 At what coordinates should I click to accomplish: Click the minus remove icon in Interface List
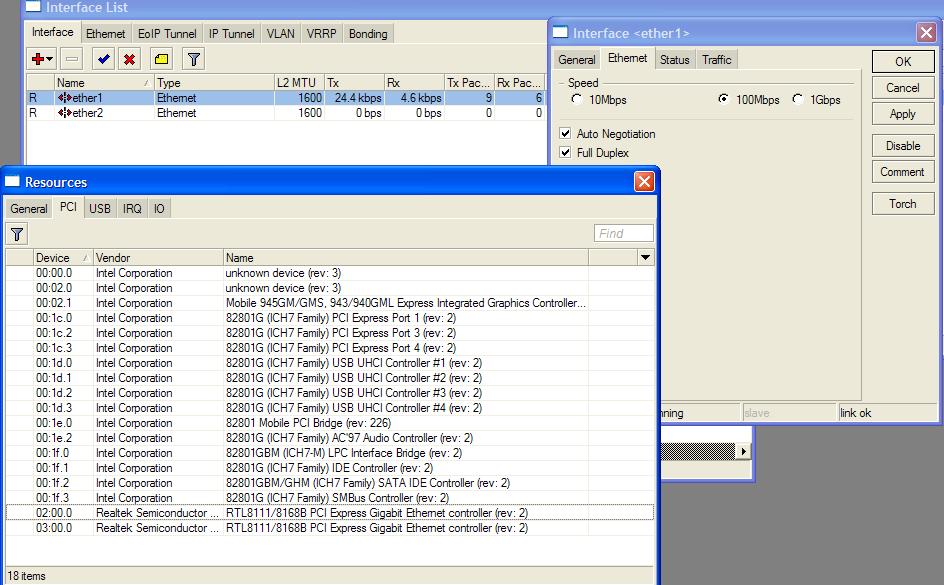point(71,59)
